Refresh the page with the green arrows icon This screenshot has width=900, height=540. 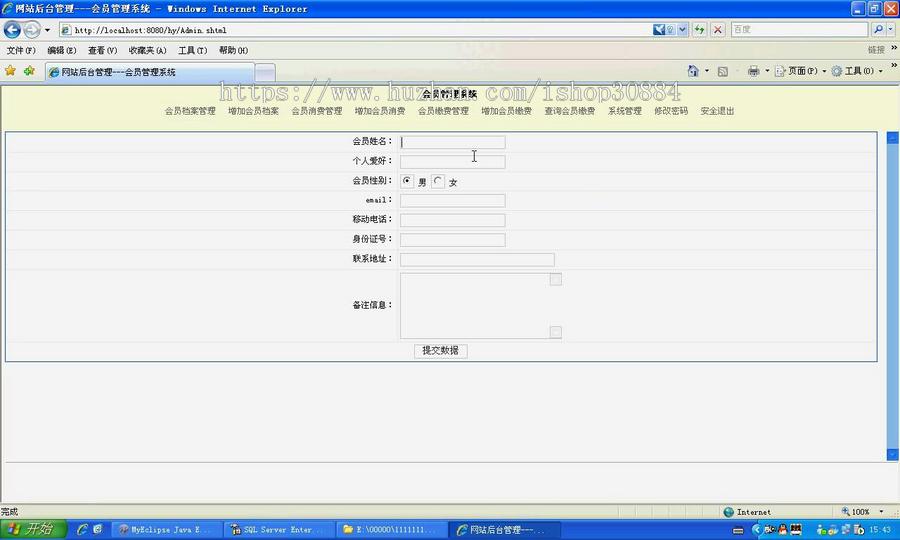699,30
